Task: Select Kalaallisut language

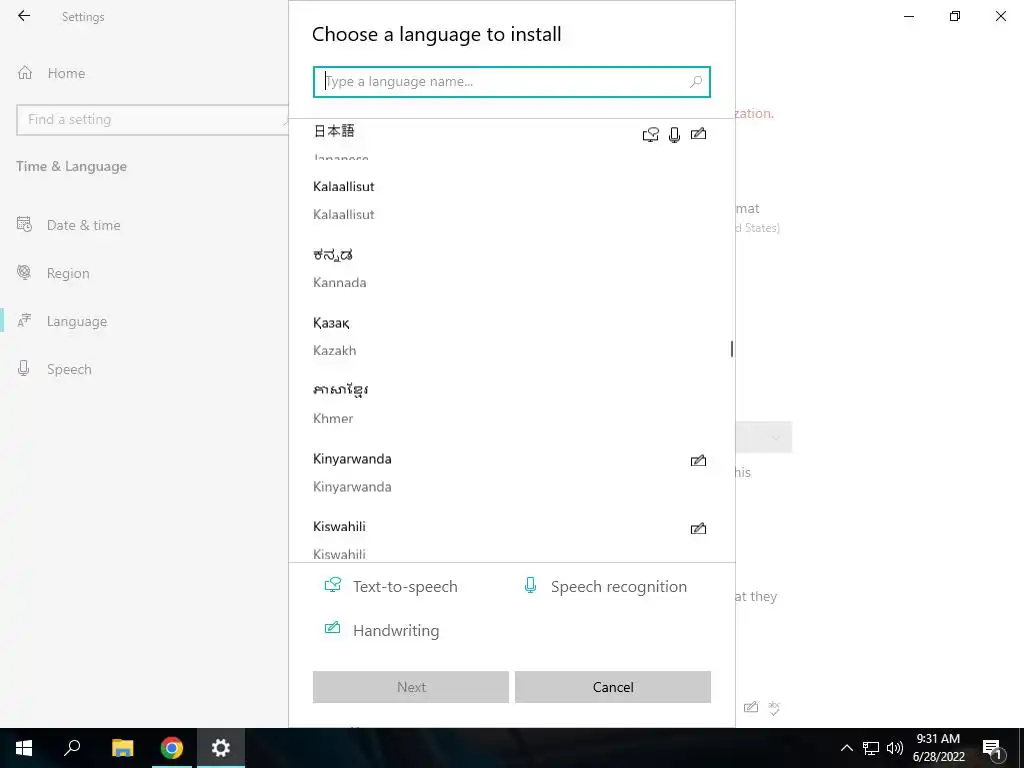Action: pos(511,200)
